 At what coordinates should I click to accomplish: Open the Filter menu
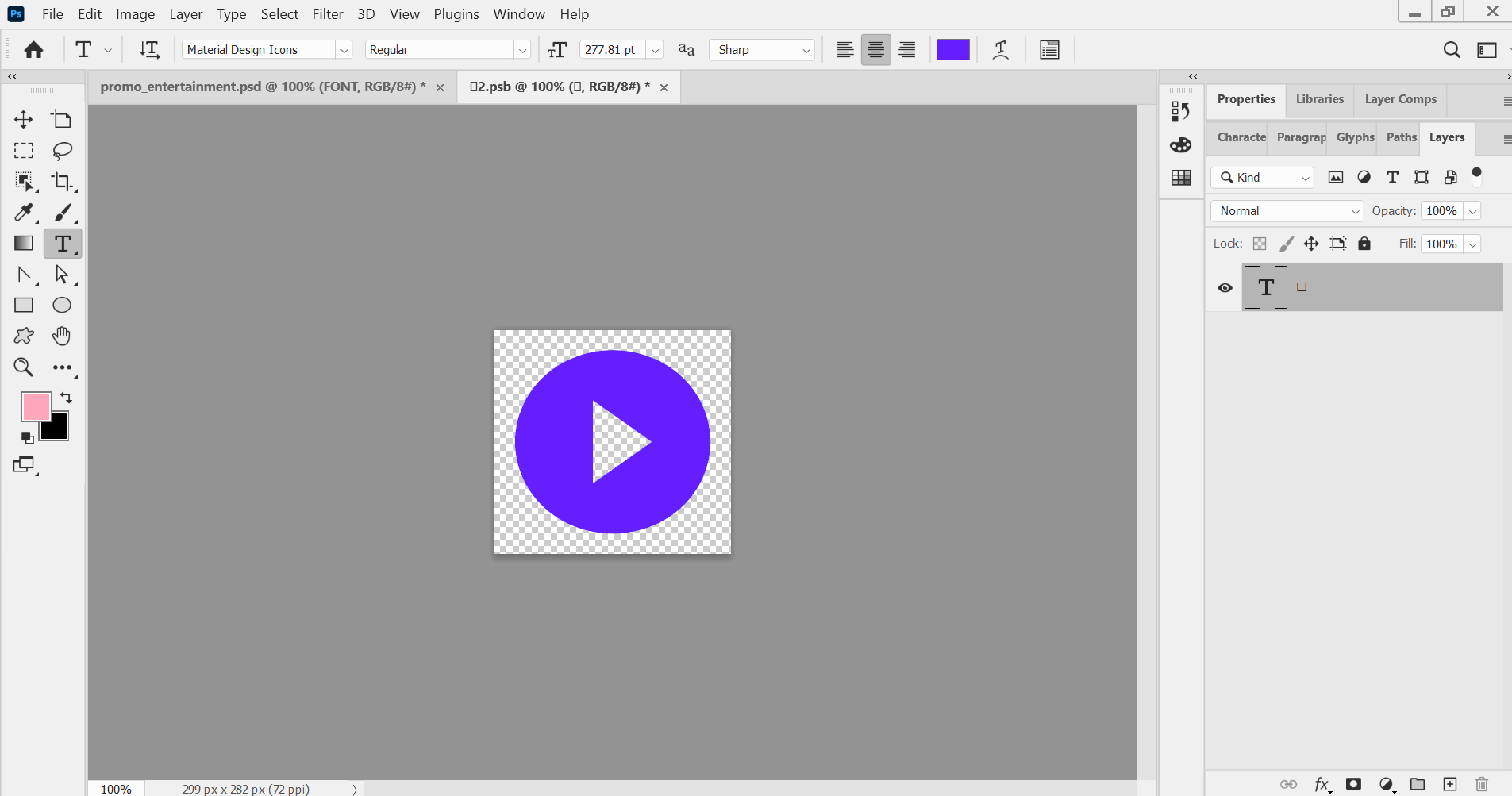pyautogui.click(x=327, y=14)
